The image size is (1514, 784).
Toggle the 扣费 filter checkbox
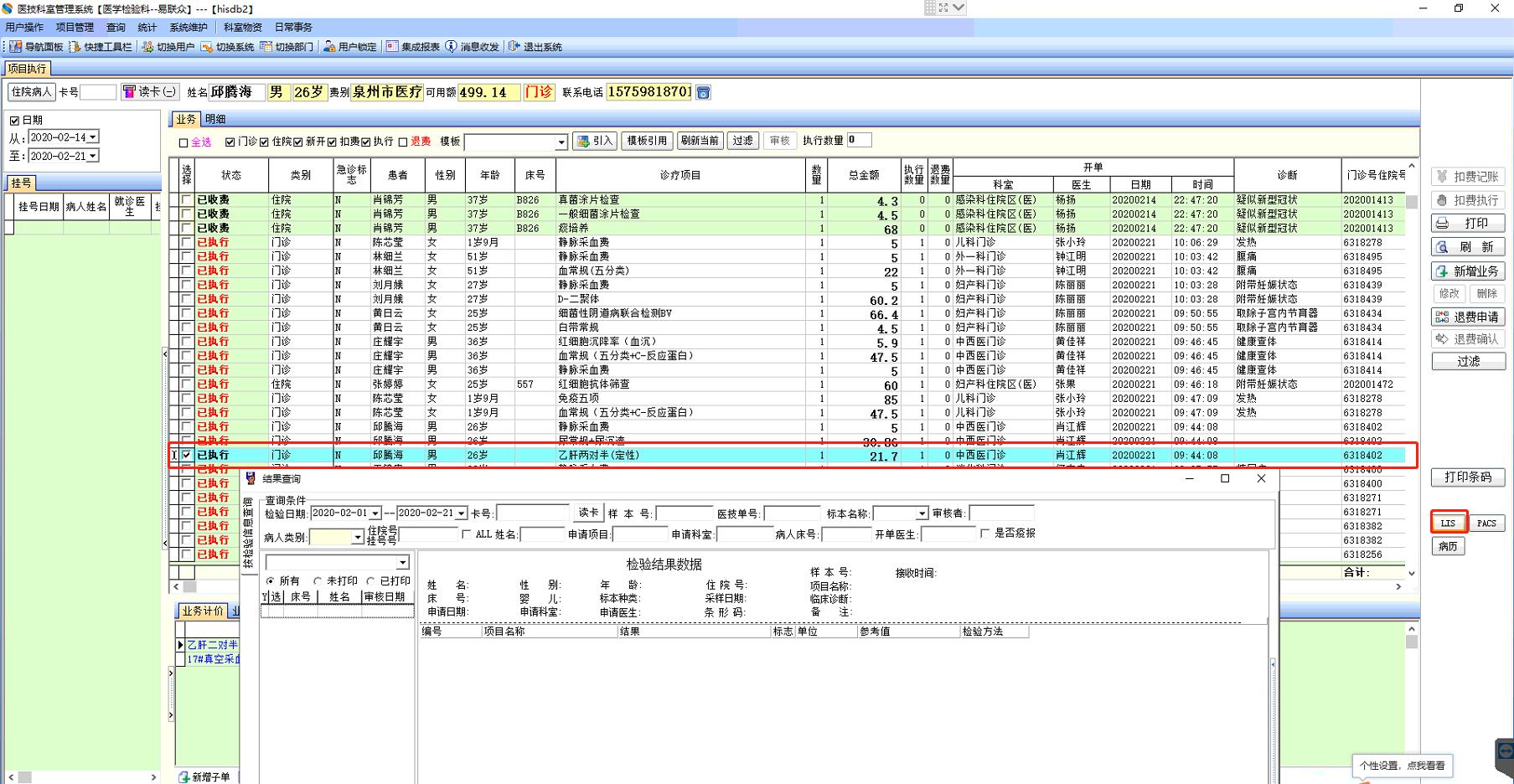click(332, 142)
